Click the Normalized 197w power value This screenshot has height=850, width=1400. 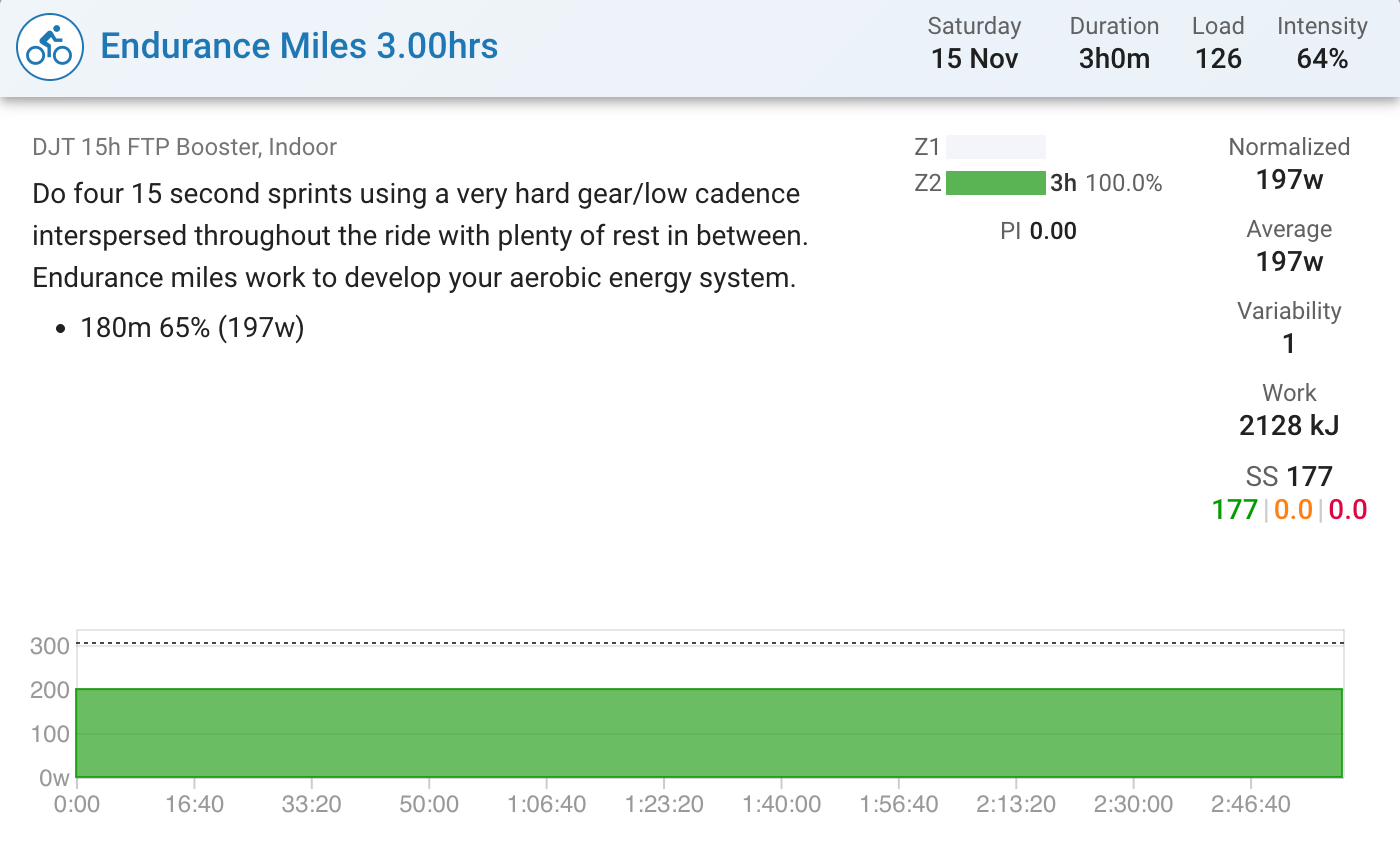tap(1289, 180)
